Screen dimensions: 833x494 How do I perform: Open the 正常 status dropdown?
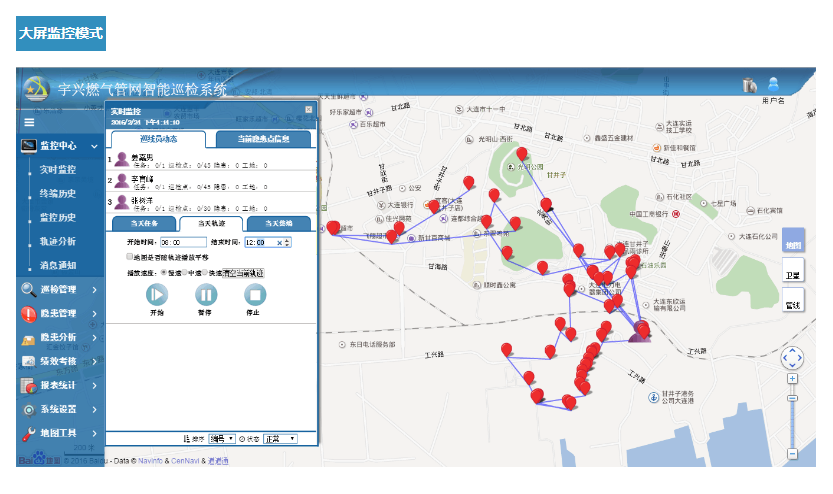click(x=279, y=438)
